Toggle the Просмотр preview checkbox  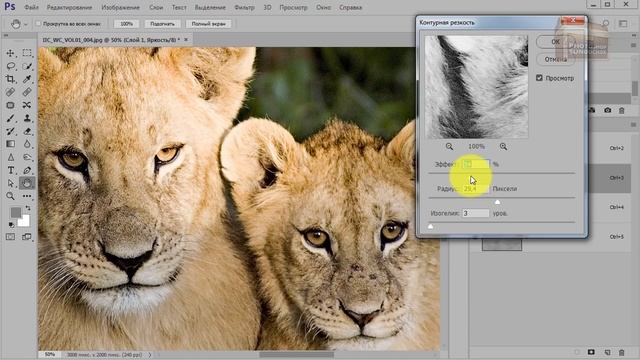(x=539, y=78)
